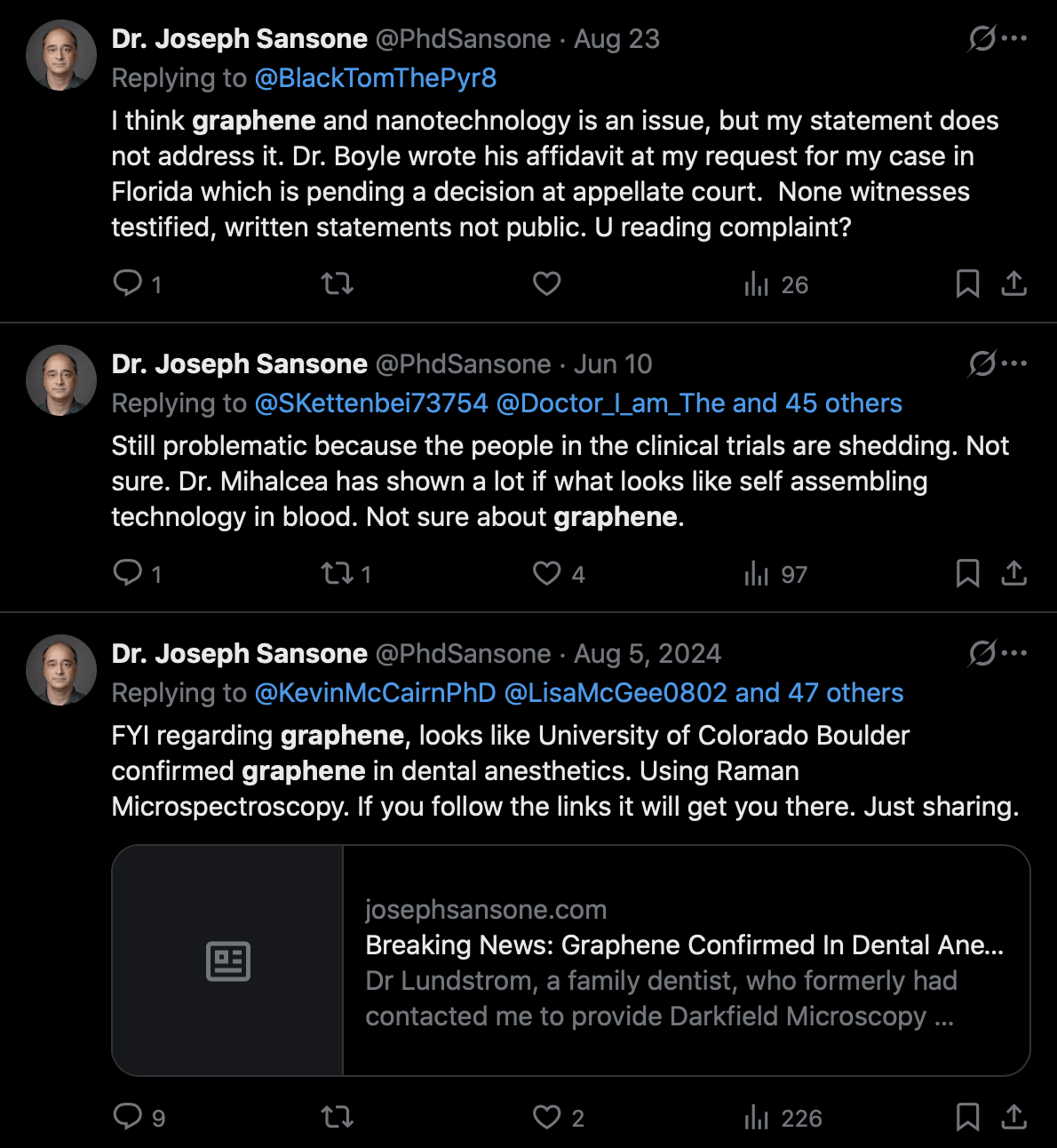Bookmark the Aug 5, 2024 tweet

point(967,1117)
